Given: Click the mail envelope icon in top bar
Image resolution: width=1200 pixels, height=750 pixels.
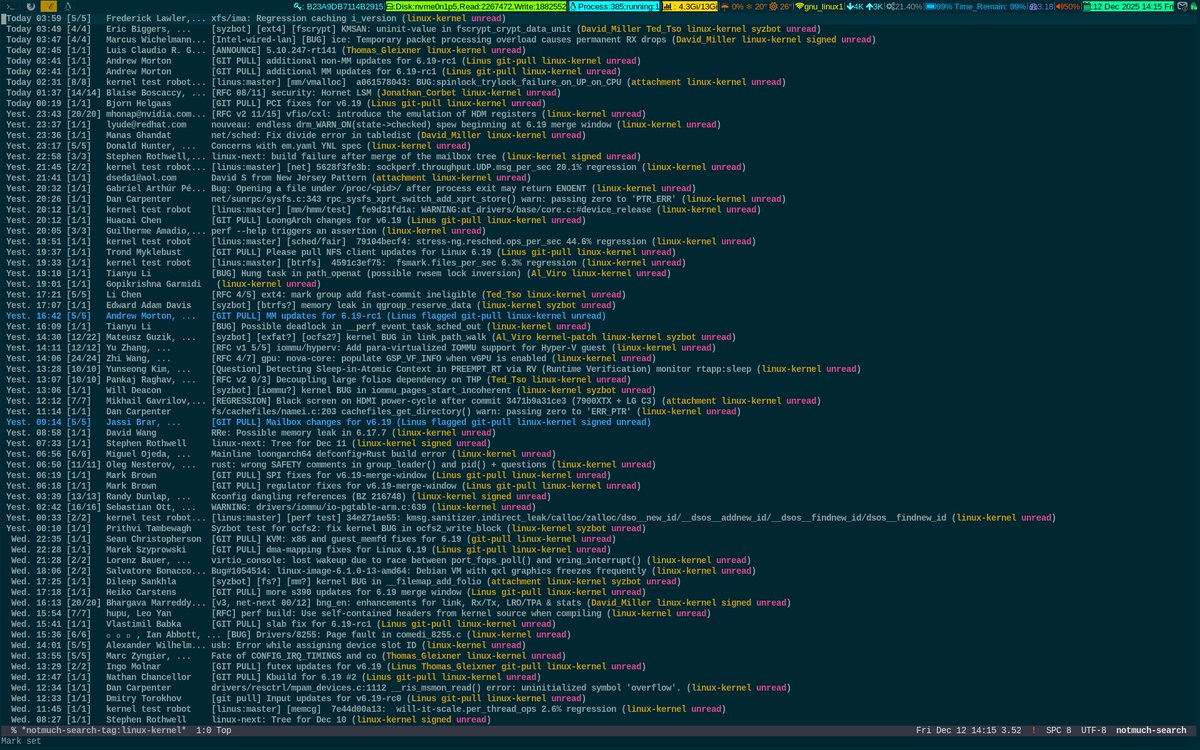Looking at the screenshot, I should (1182, 6).
